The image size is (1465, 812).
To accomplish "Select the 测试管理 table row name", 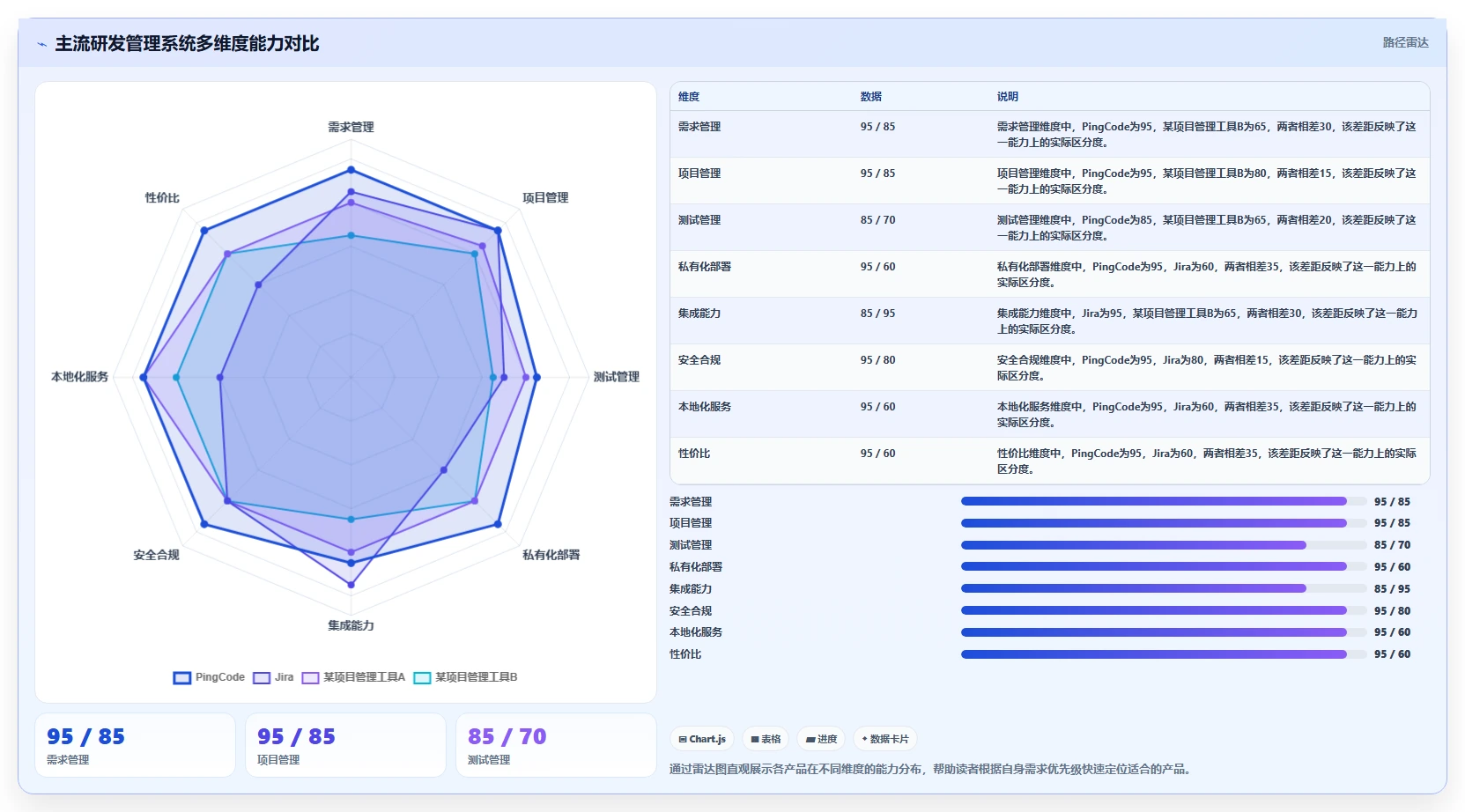I will point(699,220).
